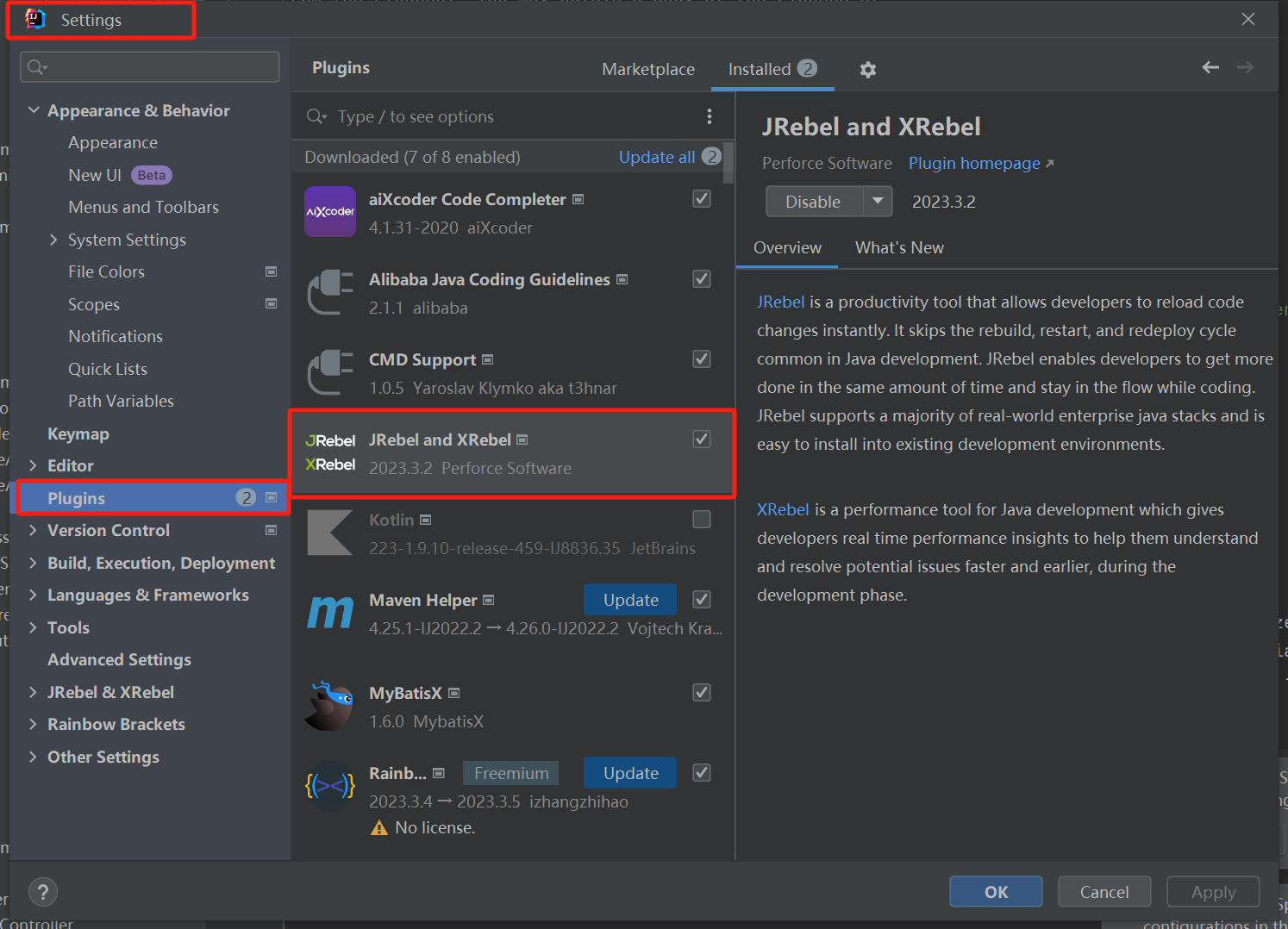Click the Cancel button
Screen dimensions: 1288x929
1104,892
